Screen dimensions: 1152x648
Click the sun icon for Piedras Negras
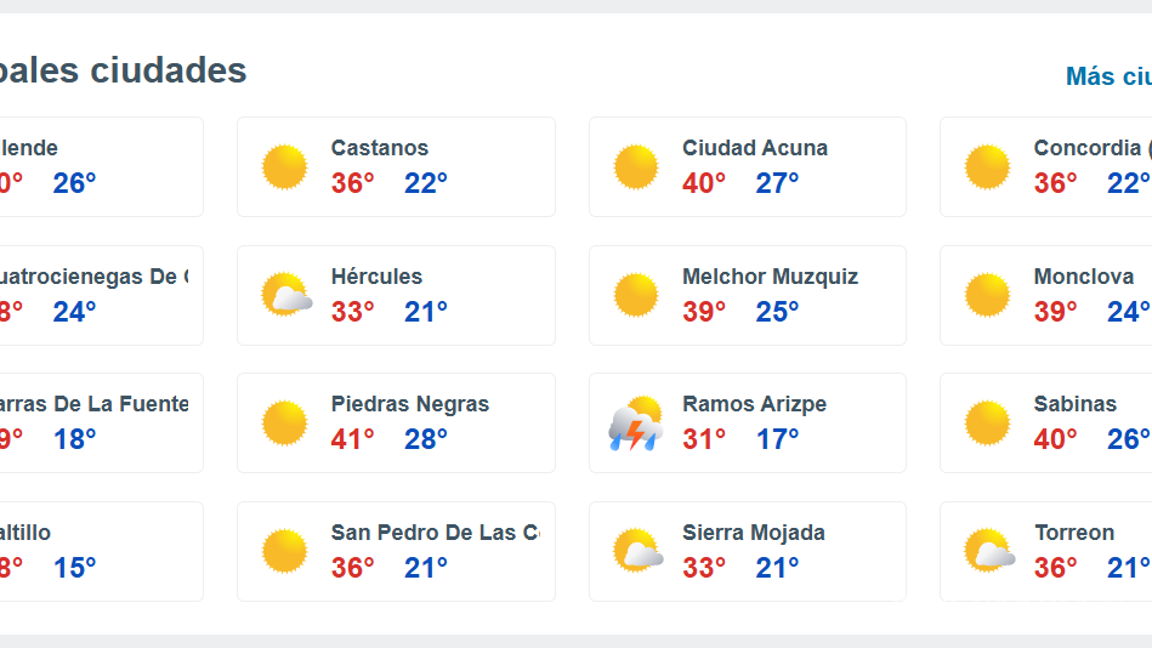[285, 422]
